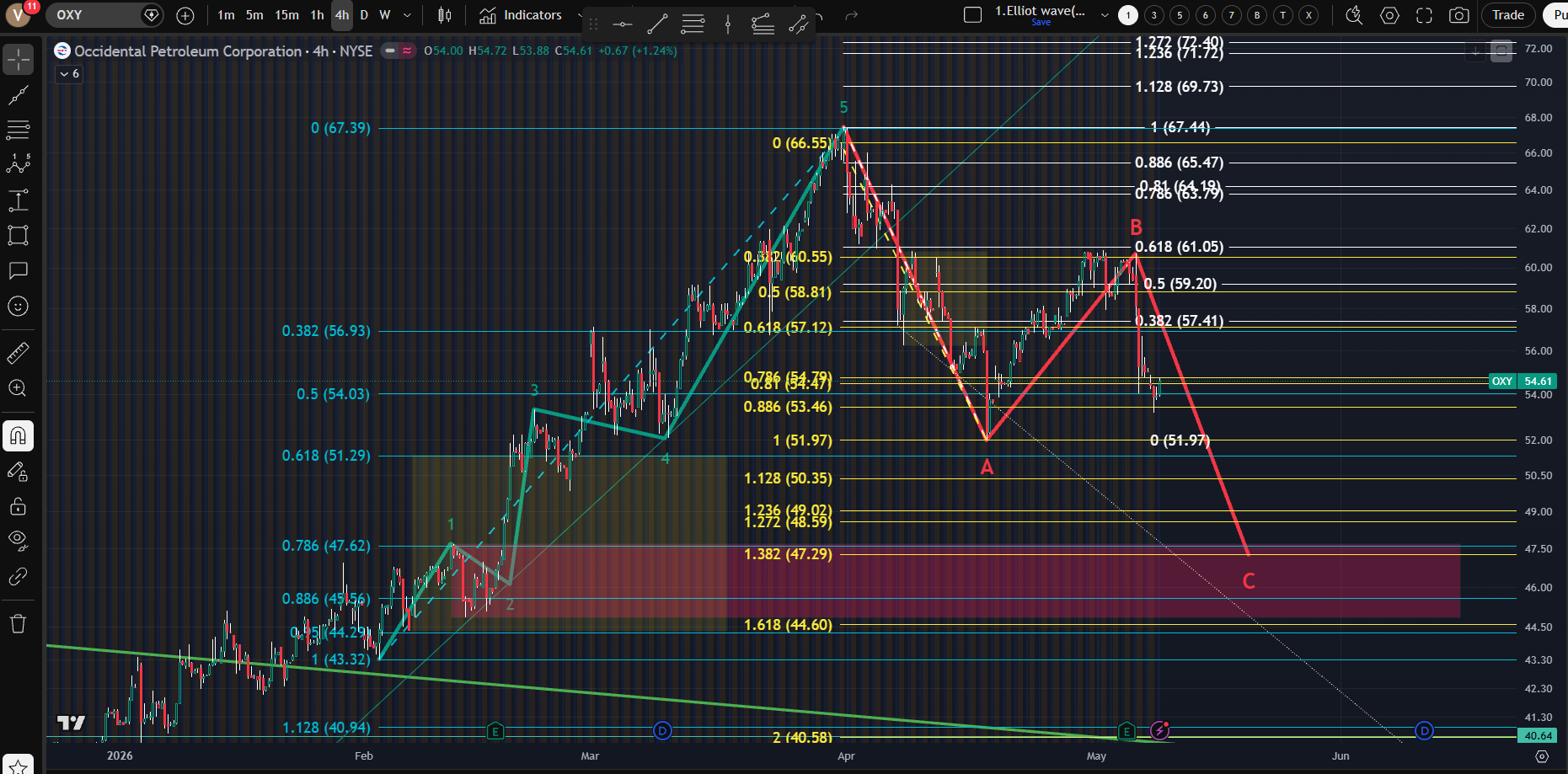
Task: Pick the horizontal line tool in floating toolbar
Action: 623,24
